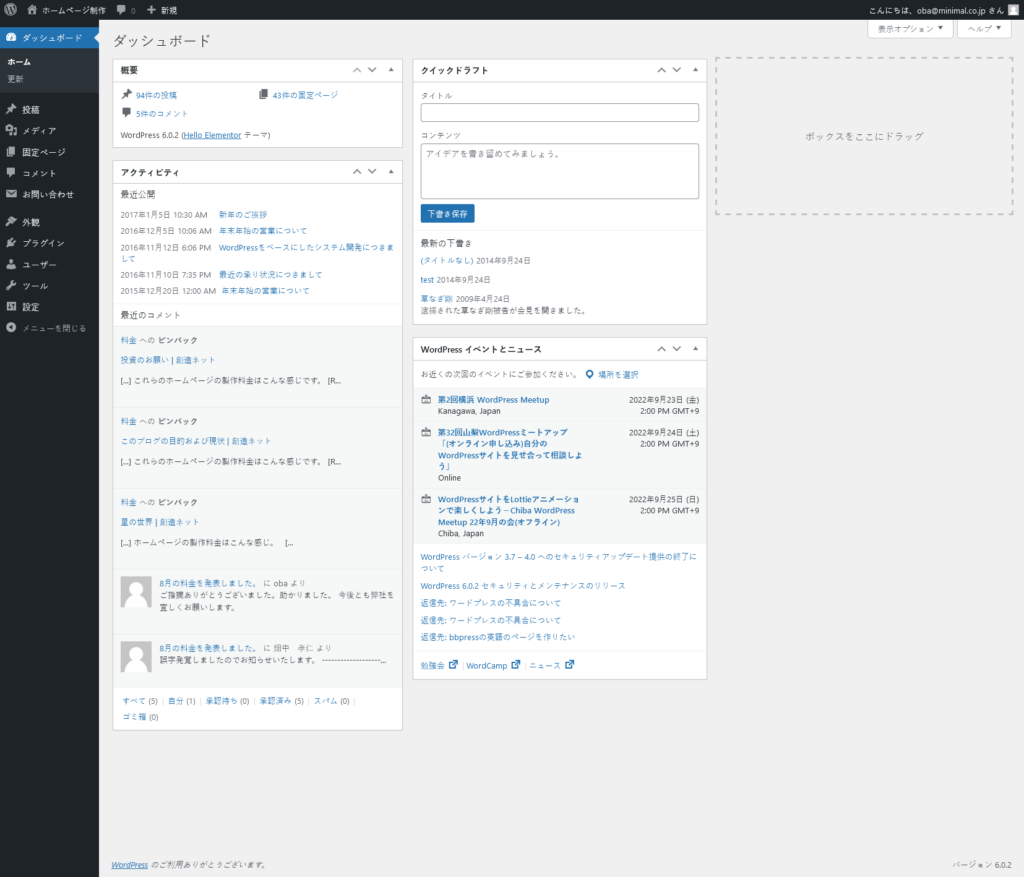Open the comments bubble in admin bar
This screenshot has width=1024, height=877.
click(x=126, y=10)
